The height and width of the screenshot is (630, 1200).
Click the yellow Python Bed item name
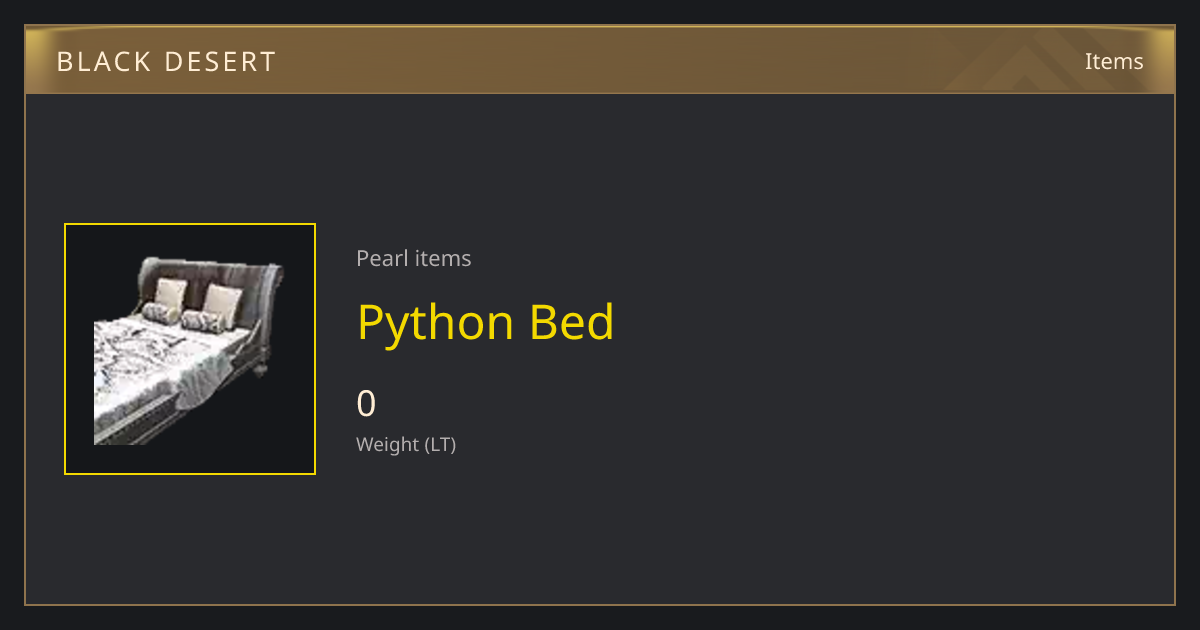tap(485, 322)
